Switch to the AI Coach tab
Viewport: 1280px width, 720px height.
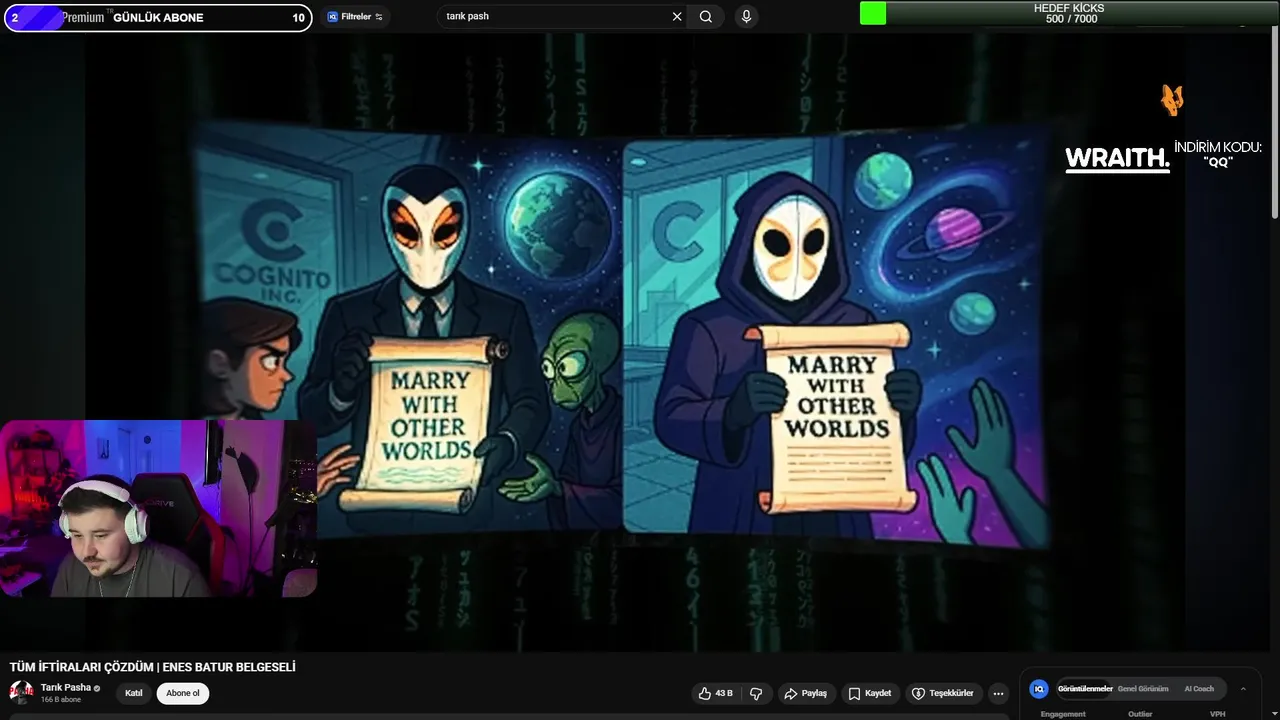click(x=1199, y=689)
